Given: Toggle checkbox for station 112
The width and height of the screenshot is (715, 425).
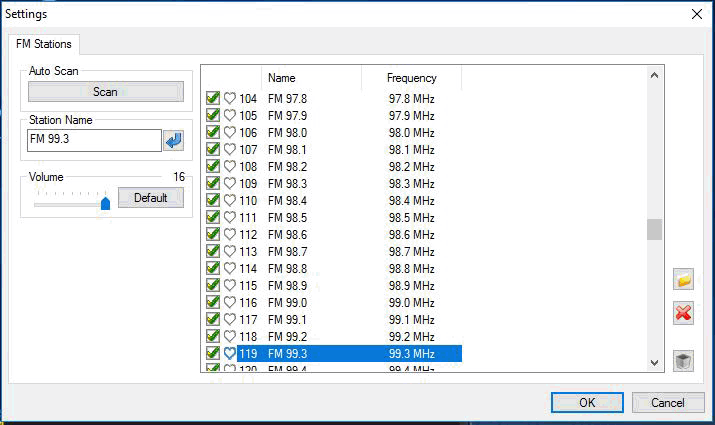Looking at the screenshot, I should point(212,234).
